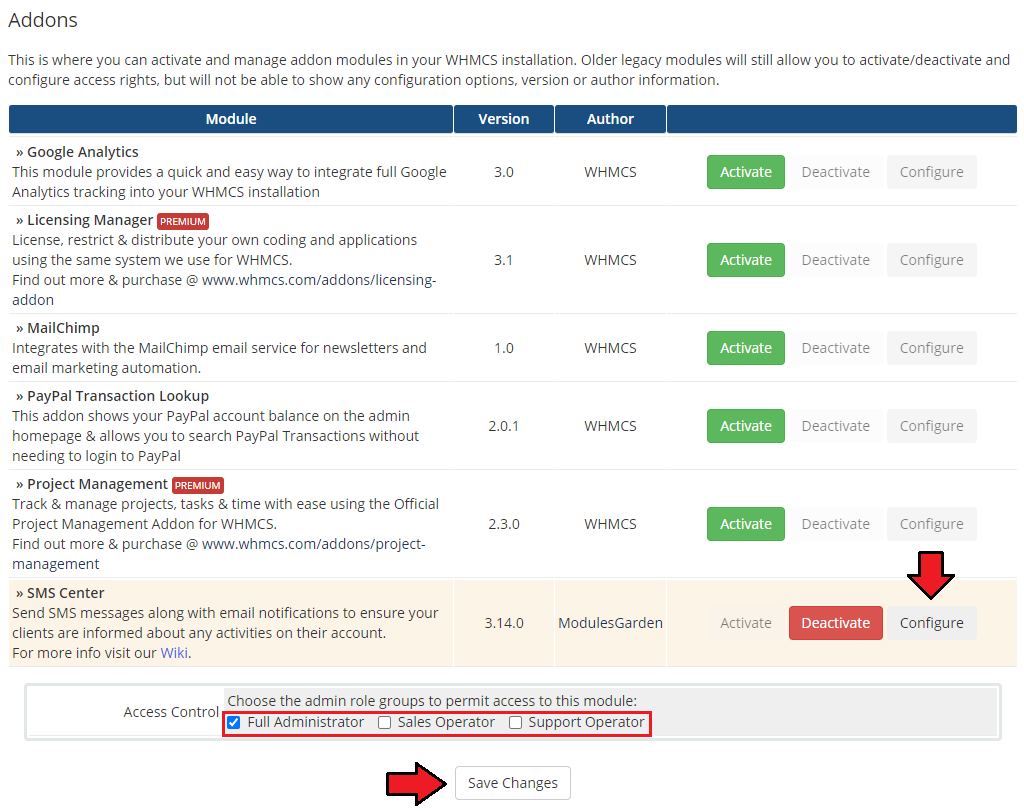Enable Support Operator access checkbox
Image resolution: width=1024 pixels, height=811 pixels.
pyautogui.click(x=515, y=722)
